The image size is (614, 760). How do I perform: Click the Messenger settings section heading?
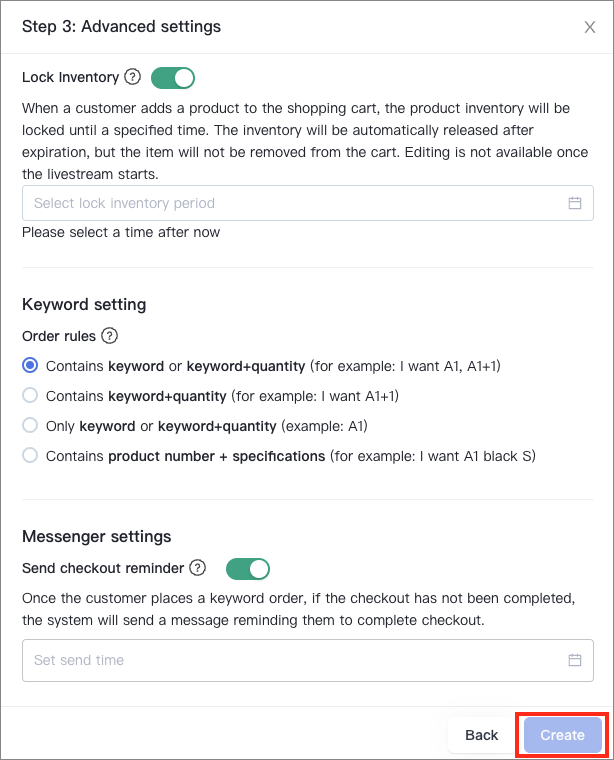[x=97, y=537]
